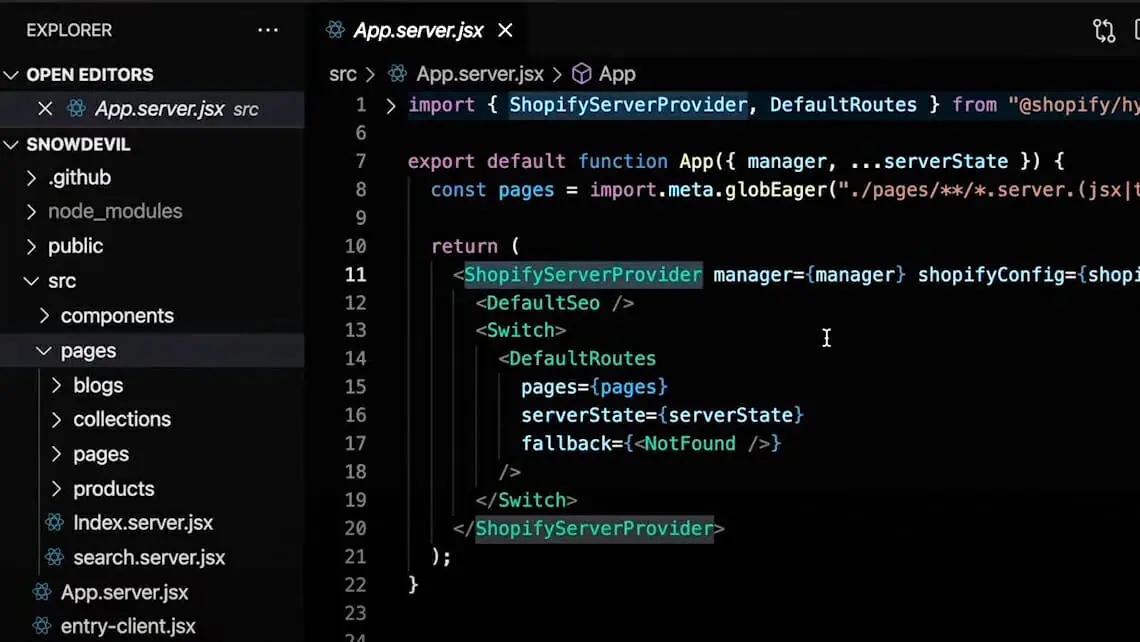This screenshot has height=642, width=1140.
Task: Click the React file icon beside Index.server.jsx
Action: pos(55,523)
